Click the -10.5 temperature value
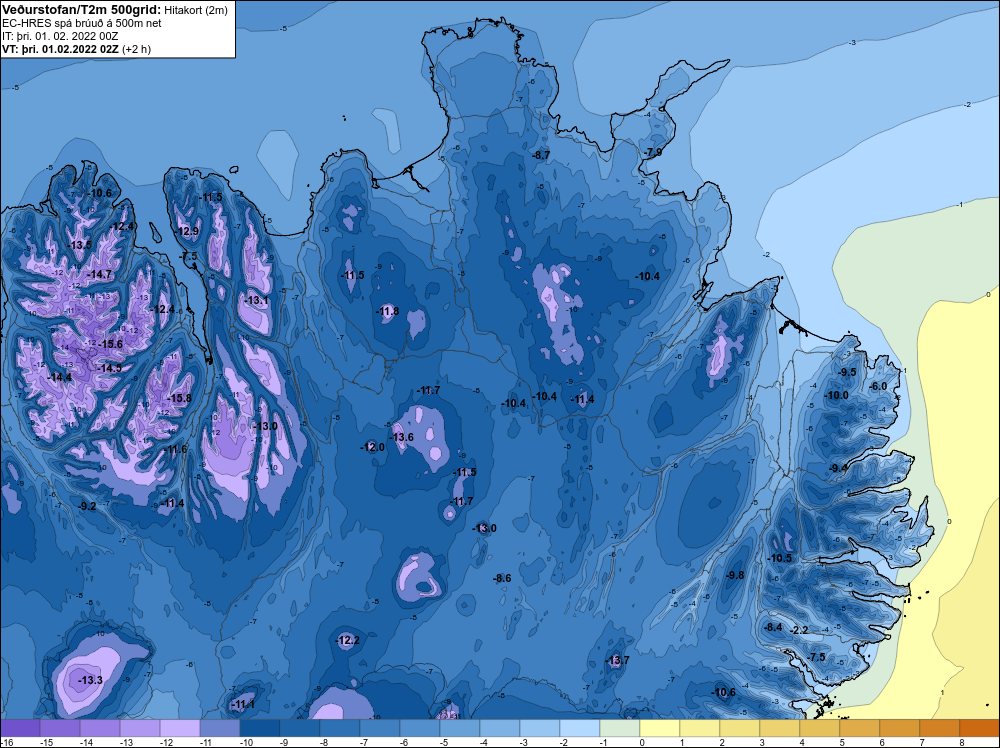Screen dimensions: 1000x748 pyautogui.click(x=780, y=557)
